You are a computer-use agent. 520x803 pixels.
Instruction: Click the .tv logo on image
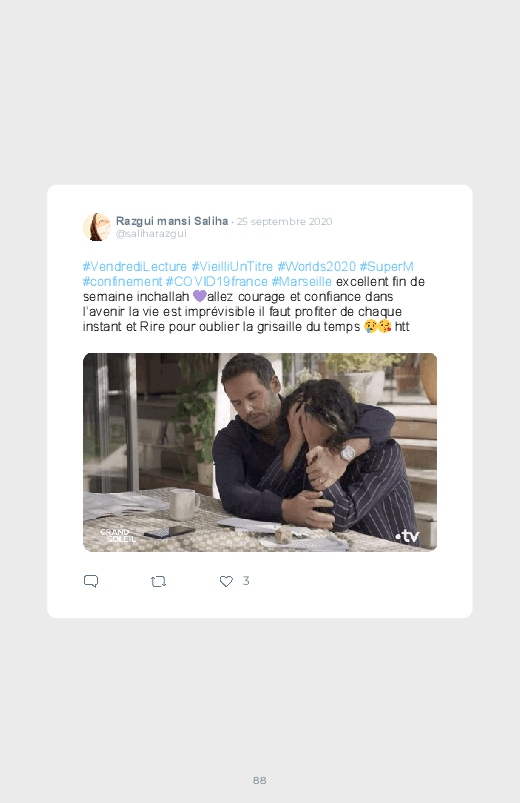pos(407,536)
